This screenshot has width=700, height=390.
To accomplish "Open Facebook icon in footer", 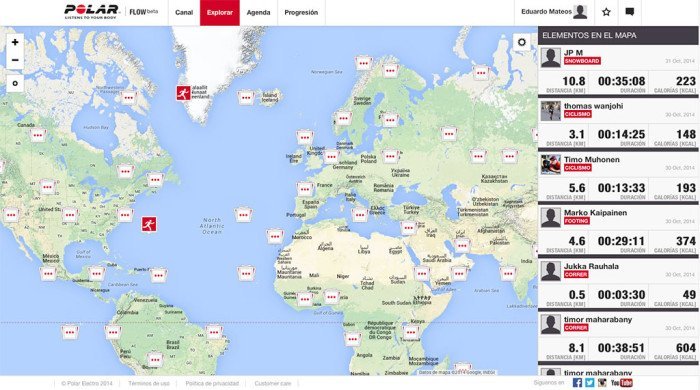I will tap(577, 383).
